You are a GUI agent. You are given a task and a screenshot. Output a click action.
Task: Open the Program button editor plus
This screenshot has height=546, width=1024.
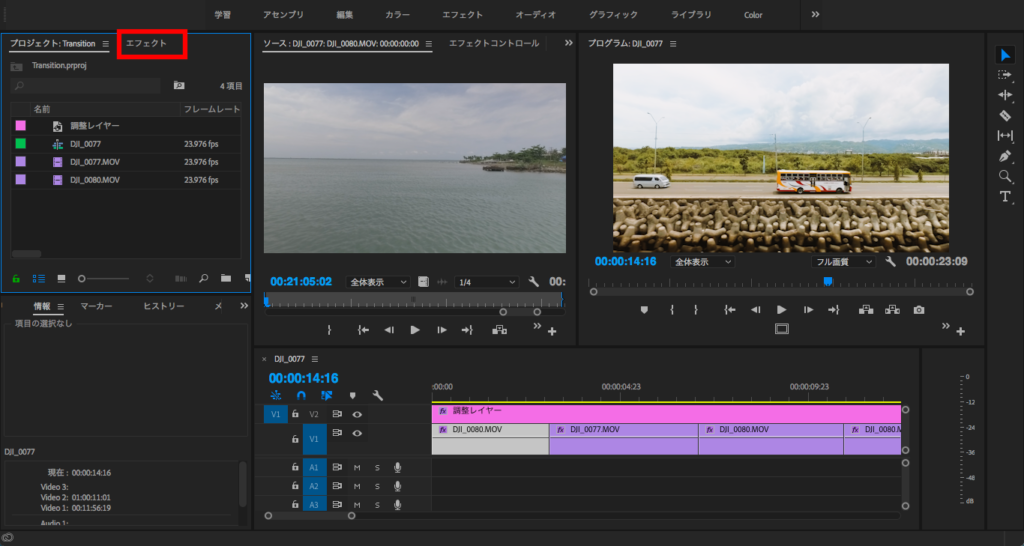click(x=960, y=332)
